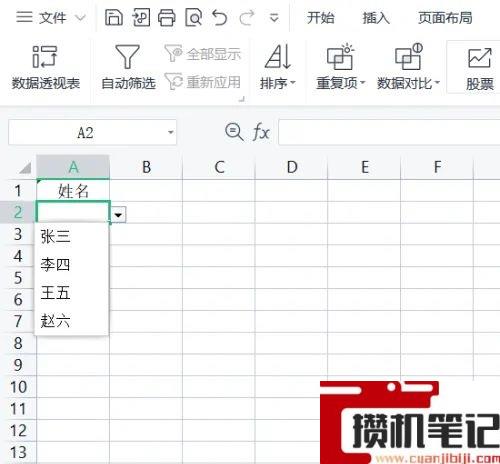500x464 pixels.
Task: Click the export/save-as icon next to Save
Action: (141, 17)
